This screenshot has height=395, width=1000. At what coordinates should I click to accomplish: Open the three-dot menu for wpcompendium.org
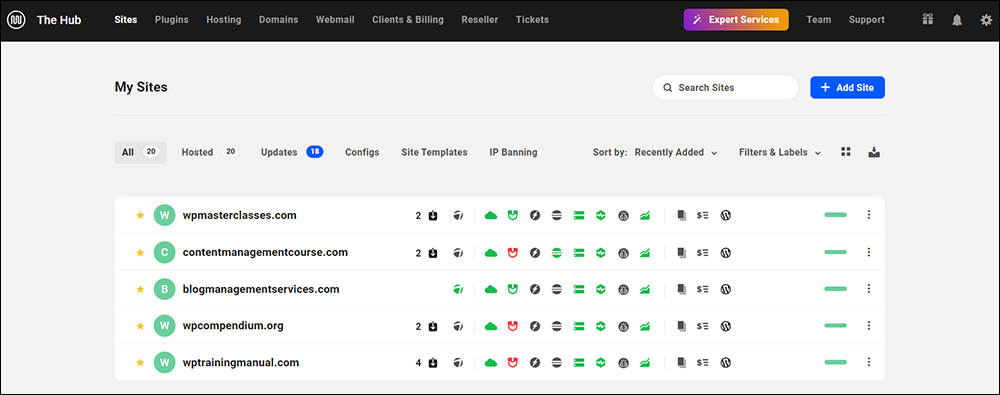click(x=869, y=325)
